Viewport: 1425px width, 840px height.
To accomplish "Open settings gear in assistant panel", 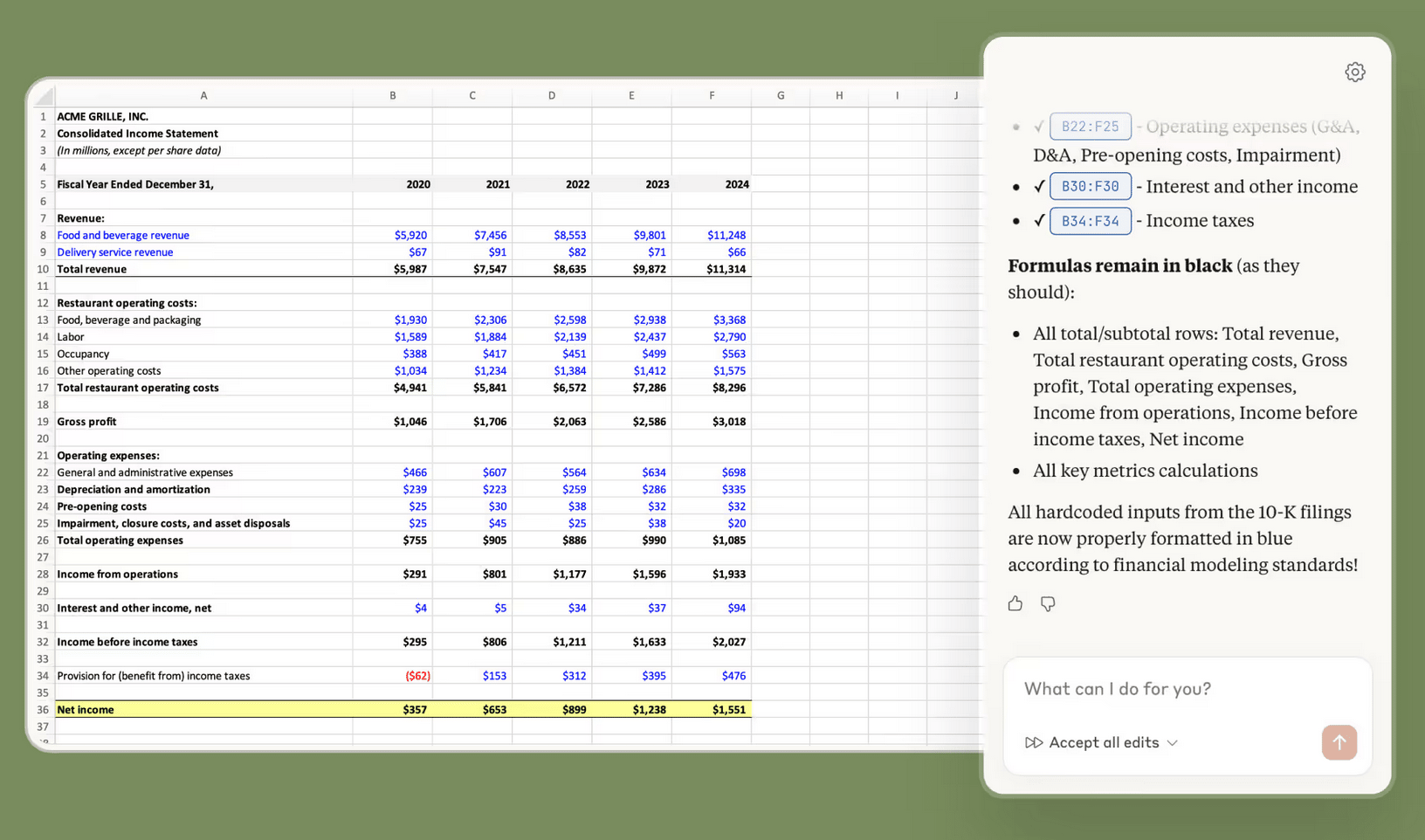I will [x=1354, y=72].
